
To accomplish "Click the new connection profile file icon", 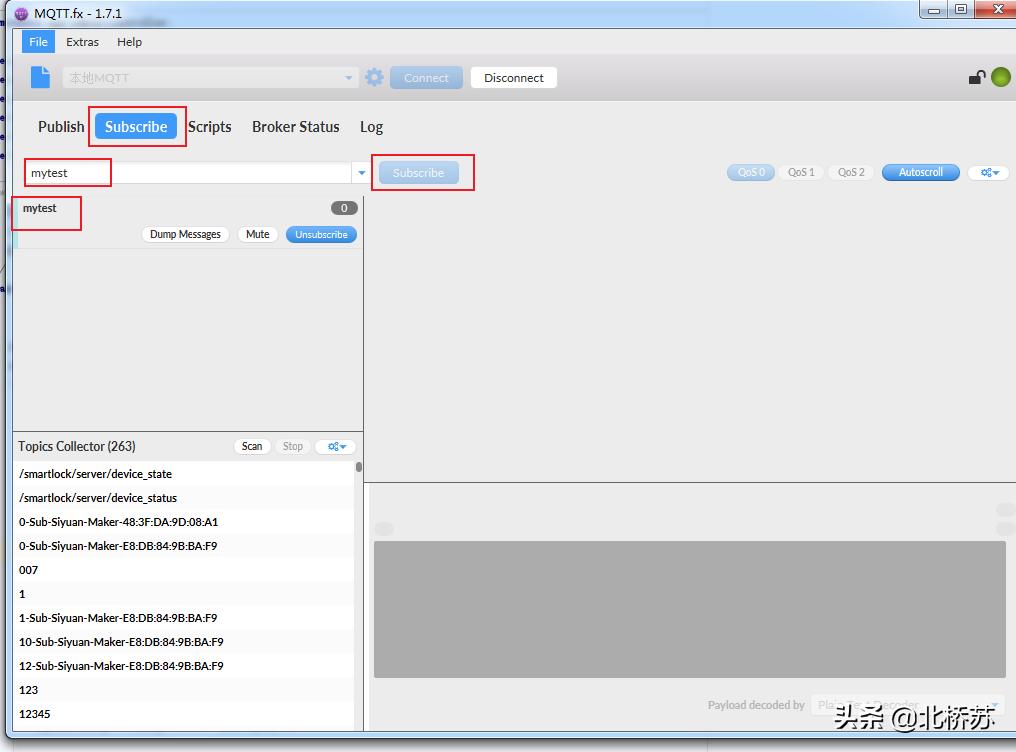I will point(40,77).
